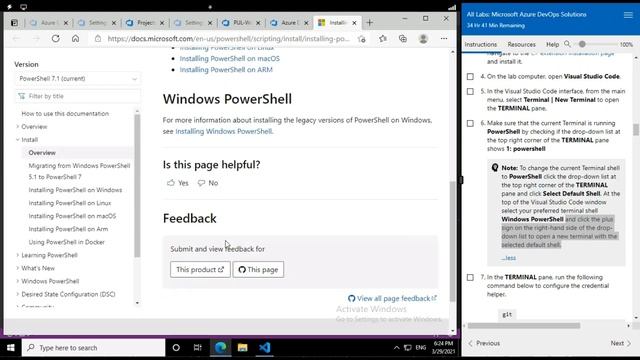Viewport: 640px width, 360px height.
Task: Collapse the note with less link
Action: (x=509, y=258)
